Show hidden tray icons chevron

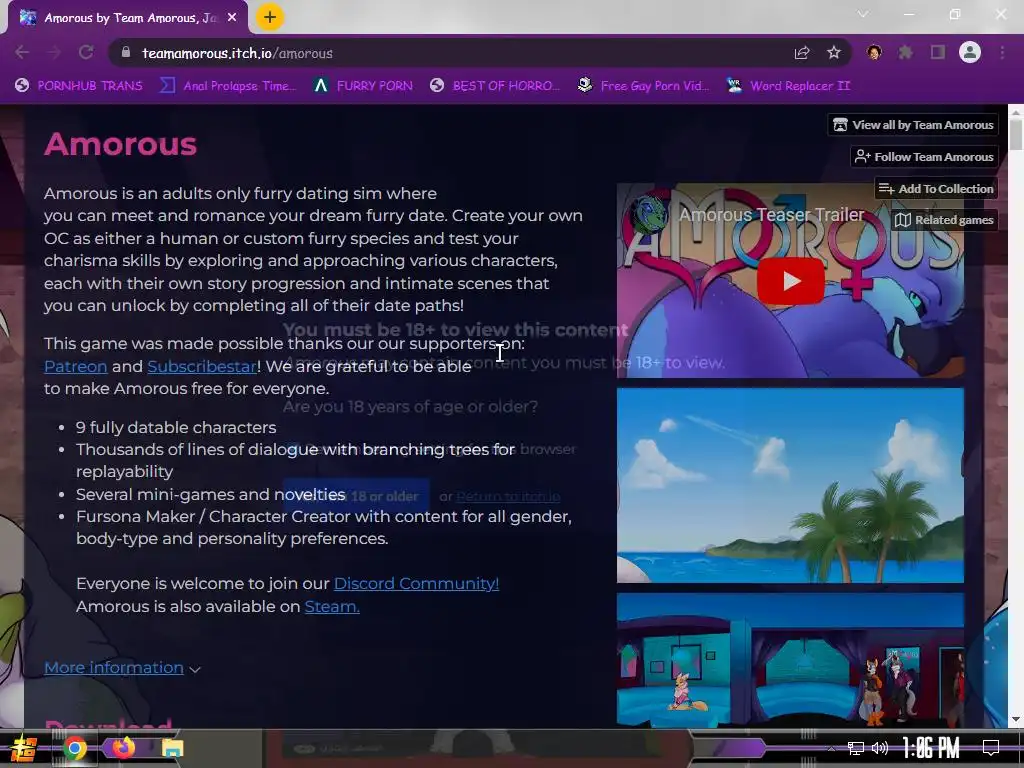coord(831,748)
